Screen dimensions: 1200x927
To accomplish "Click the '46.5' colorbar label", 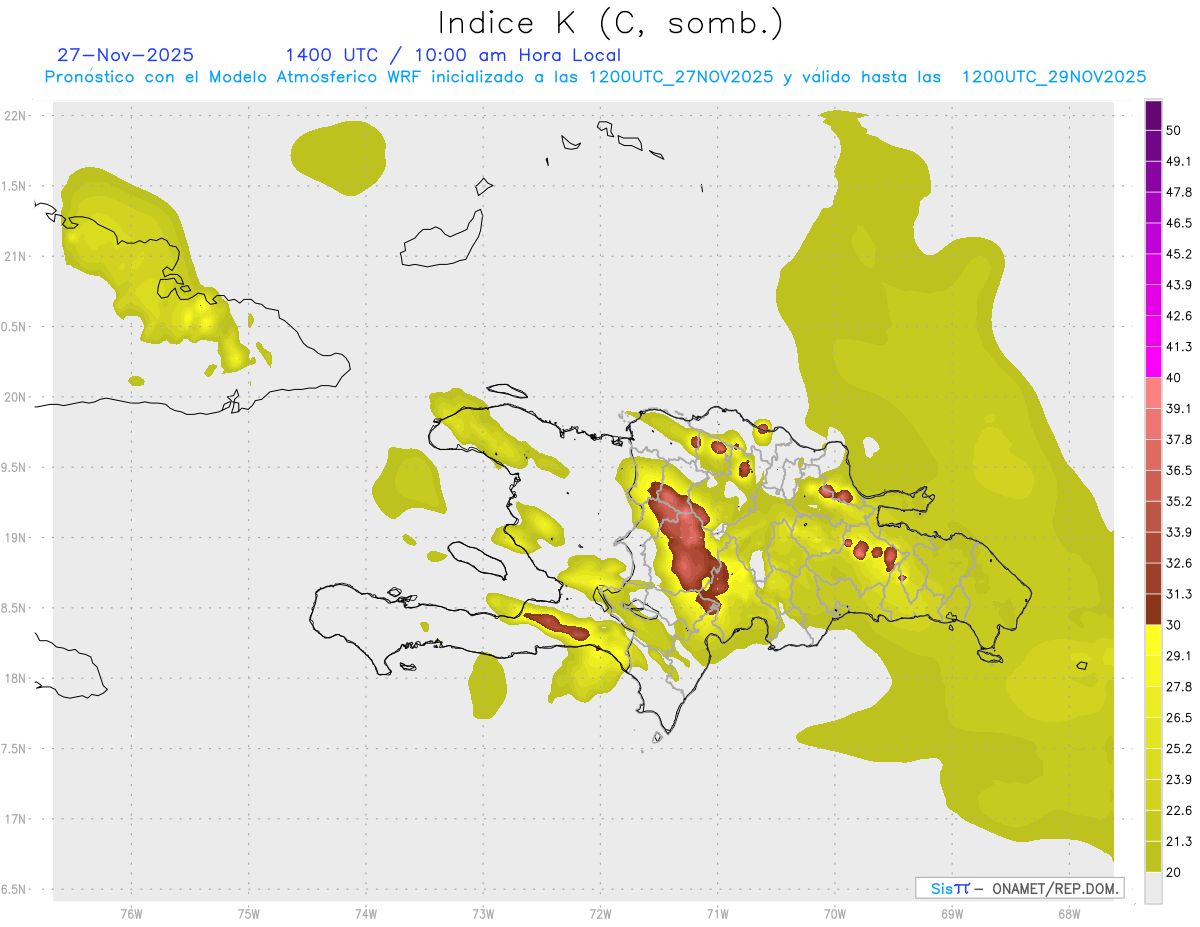I will pyautogui.click(x=1179, y=224).
